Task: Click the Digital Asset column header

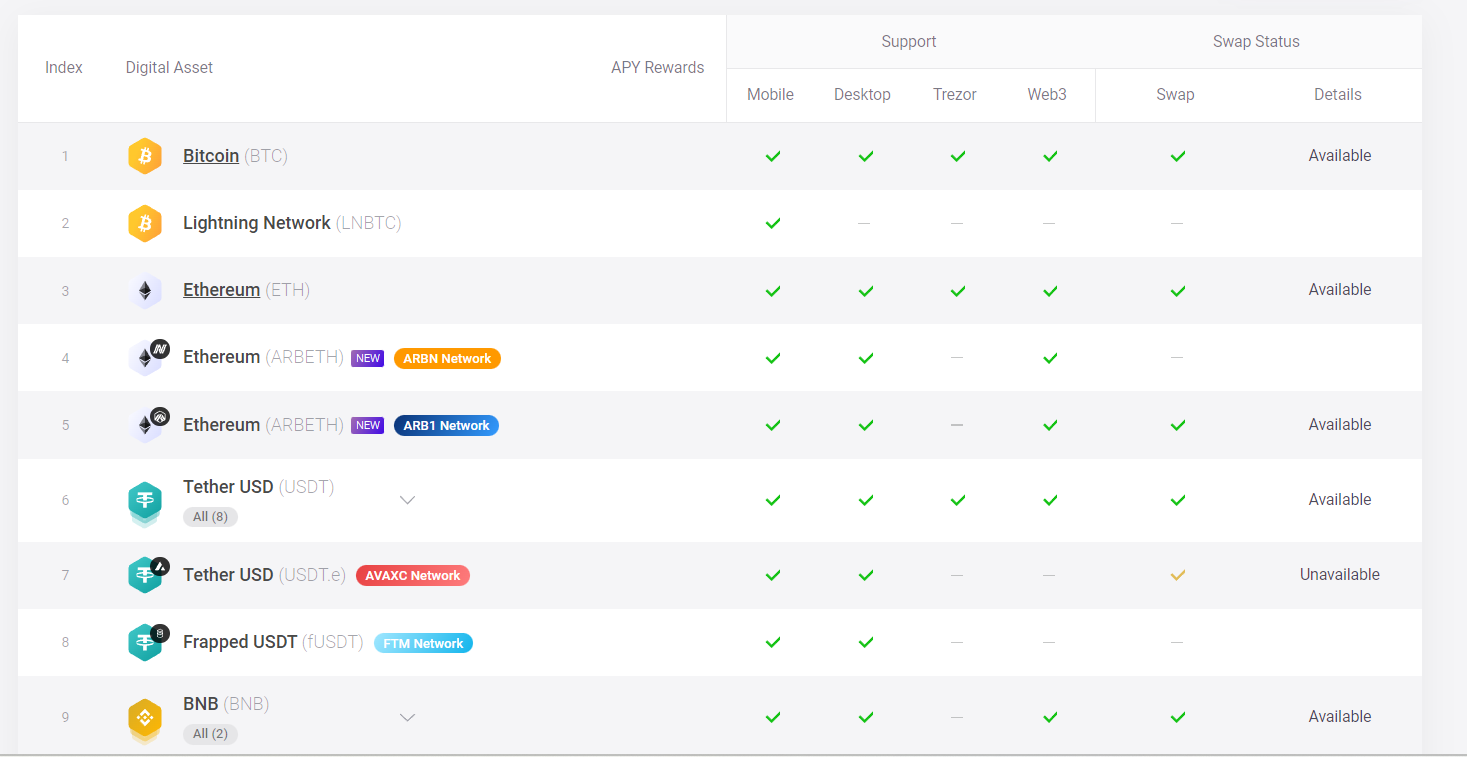Action: (x=169, y=68)
